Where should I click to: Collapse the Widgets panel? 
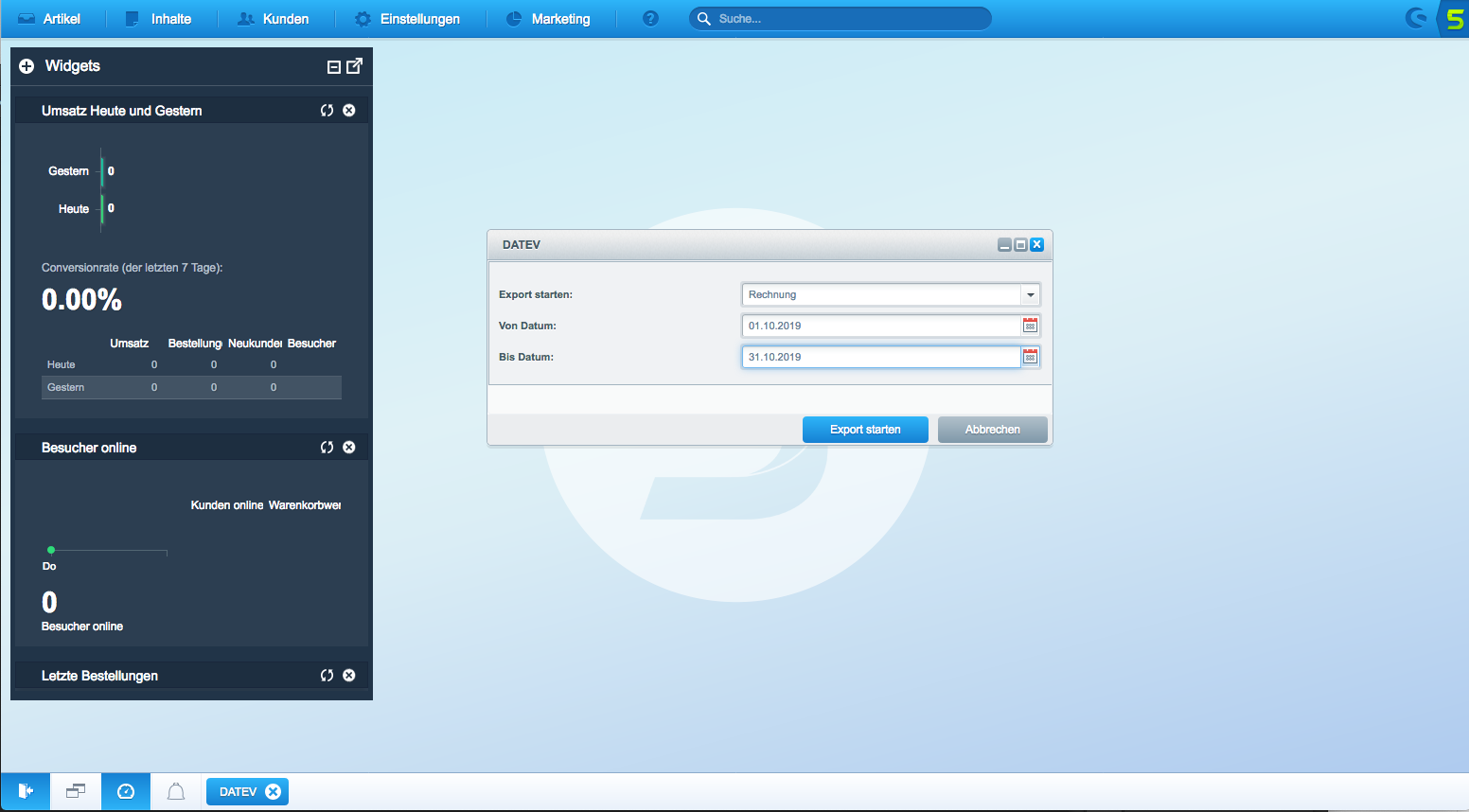tap(333, 66)
